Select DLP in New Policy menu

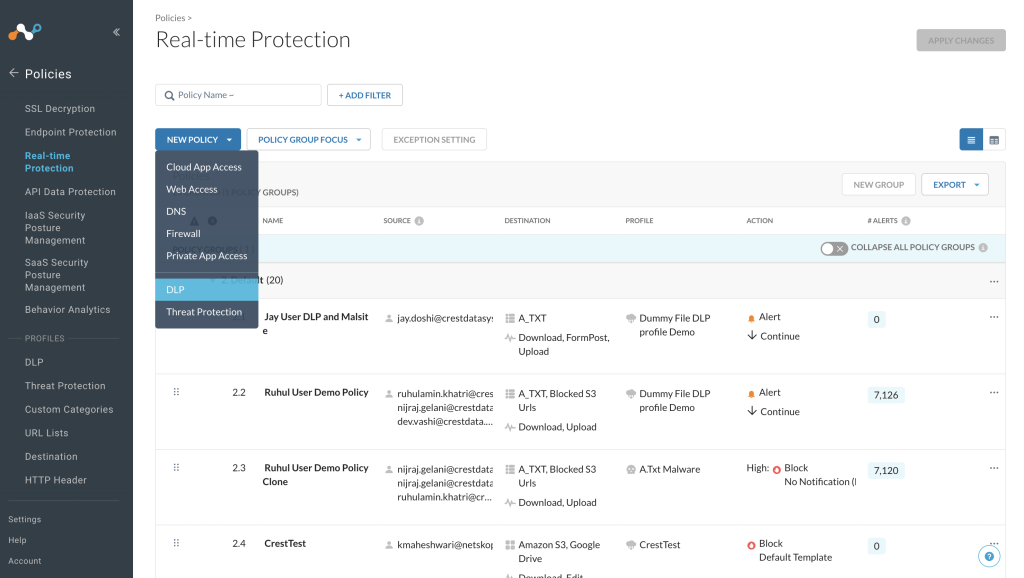click(206, 290)
